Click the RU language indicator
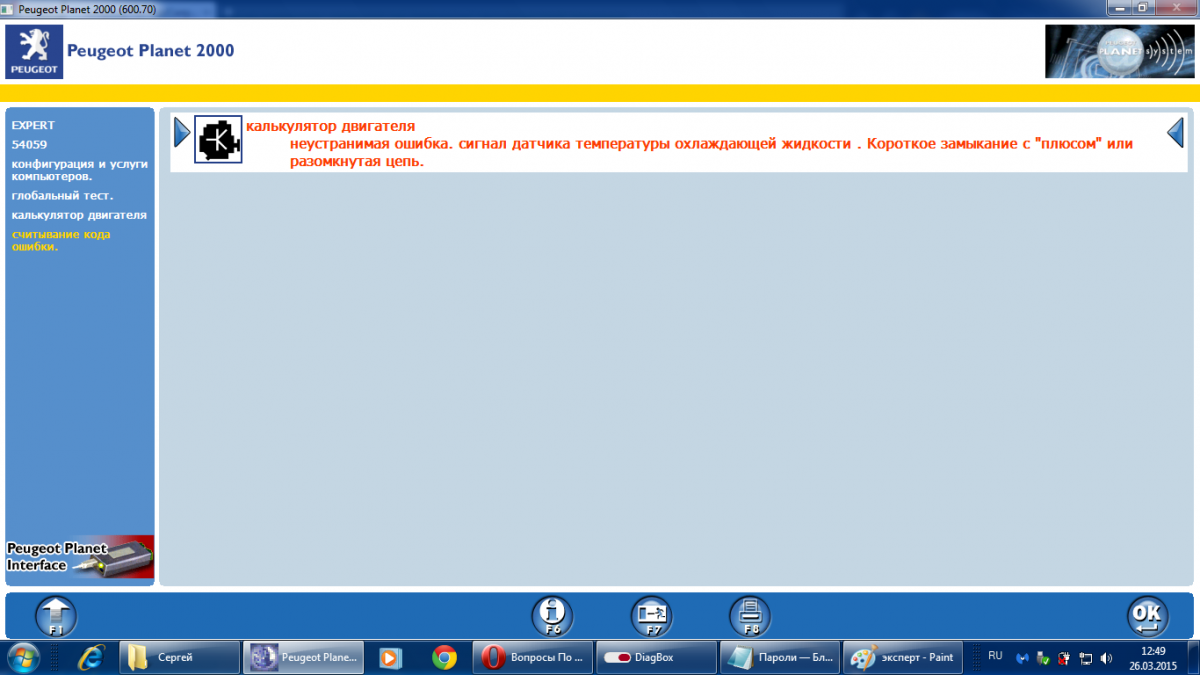 click(x=995, y=656)
